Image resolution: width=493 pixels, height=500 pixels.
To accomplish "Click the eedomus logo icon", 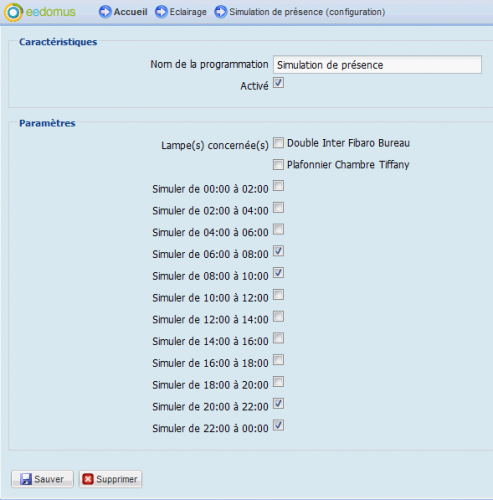I will 13,12.
